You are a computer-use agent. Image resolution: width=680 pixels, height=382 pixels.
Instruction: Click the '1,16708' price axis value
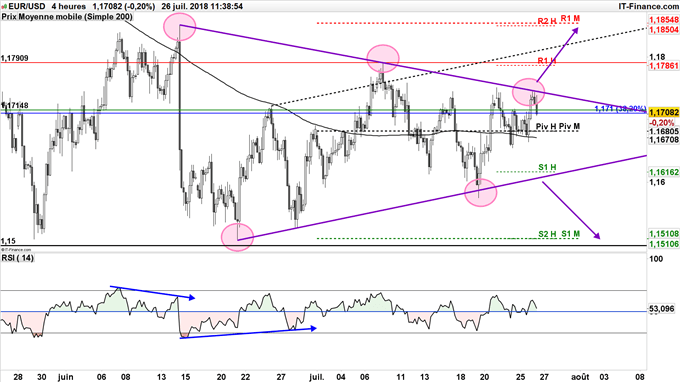(x=664, y=139)
